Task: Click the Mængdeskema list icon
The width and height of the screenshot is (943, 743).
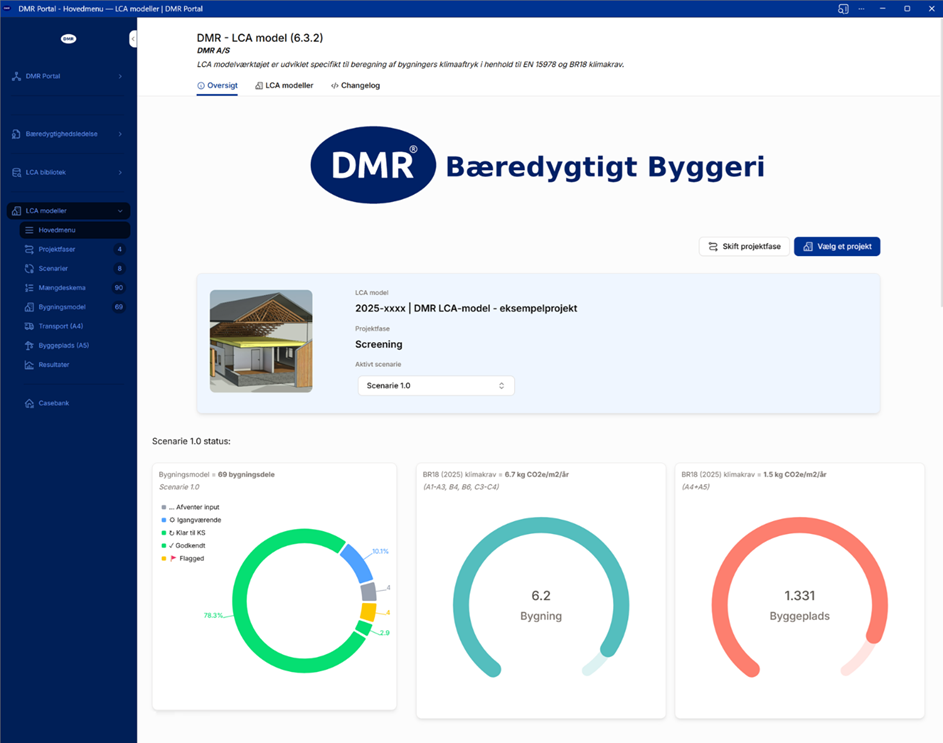Action: point(29,288)
